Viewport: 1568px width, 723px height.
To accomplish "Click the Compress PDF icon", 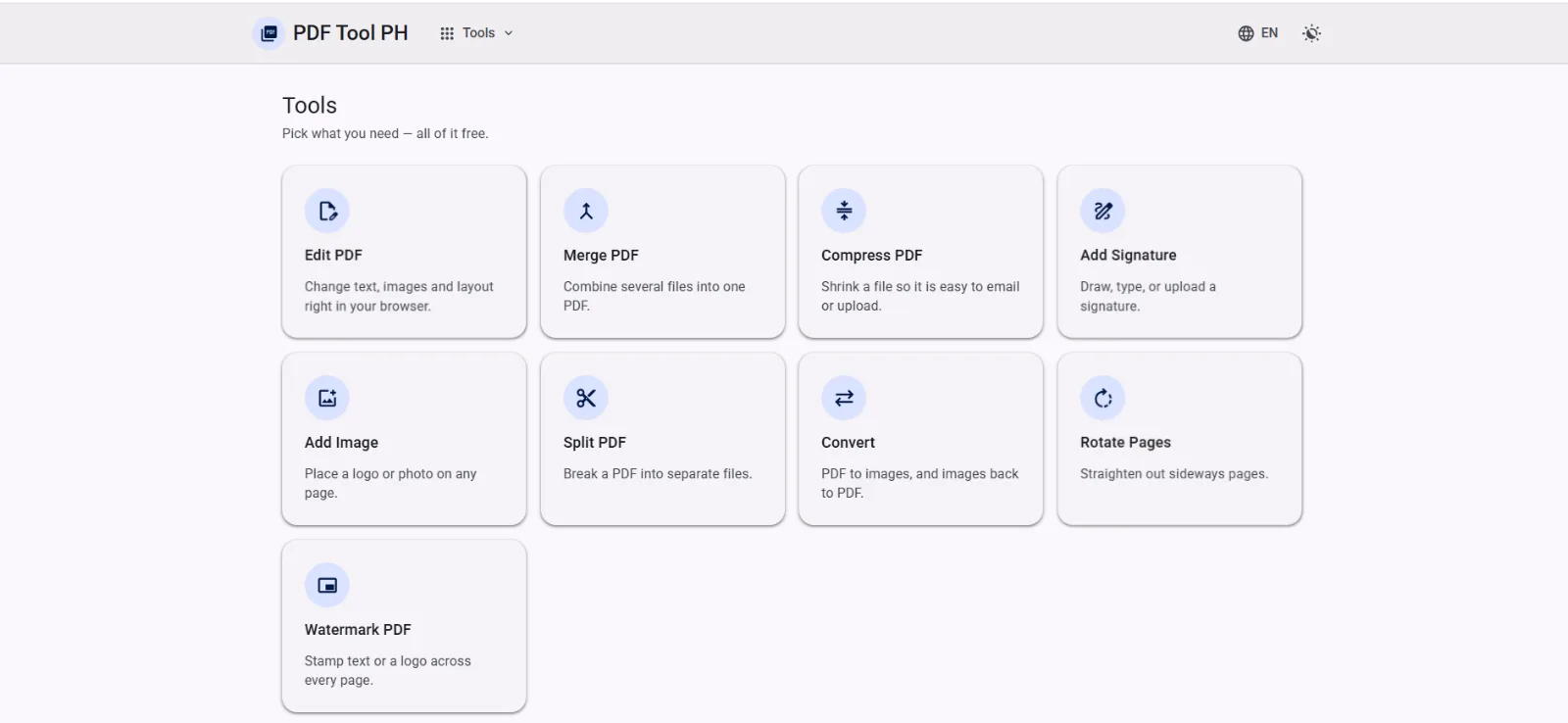I will tap(844, 211).
